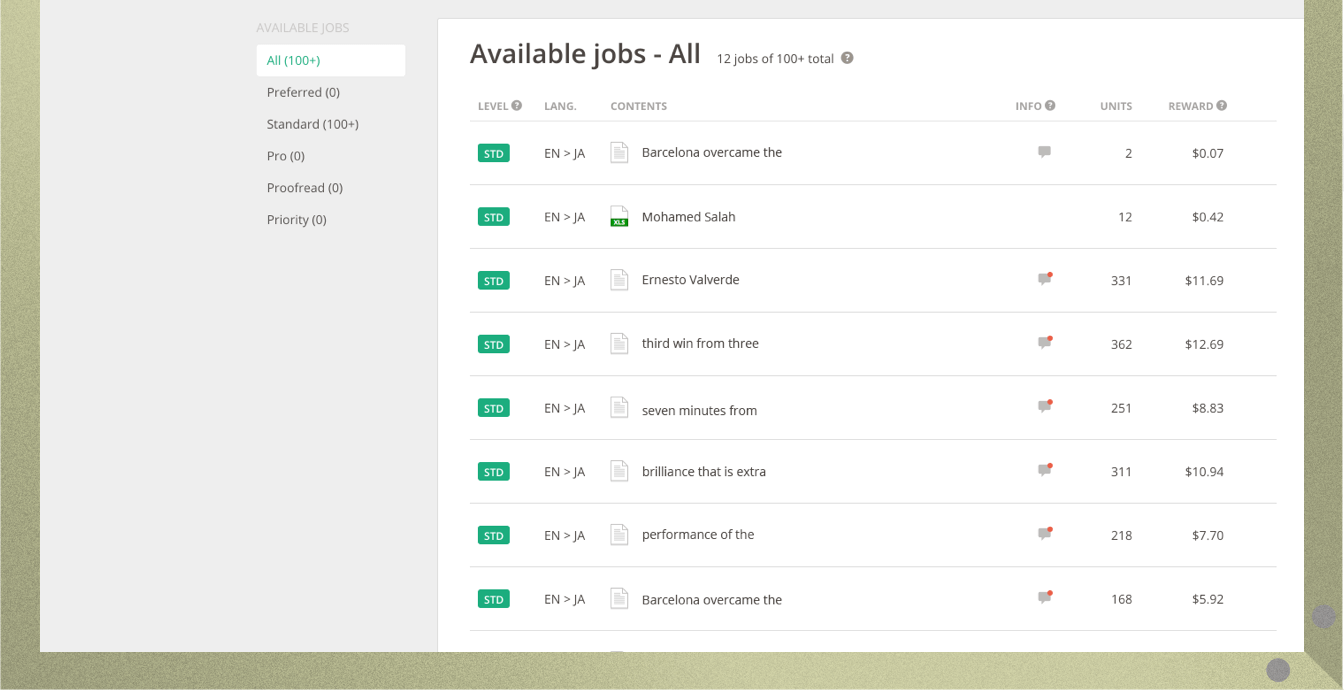Open the Proofread (0) category
The height and width of the screenshot is (690, 1344).
(x=304, y=189)
